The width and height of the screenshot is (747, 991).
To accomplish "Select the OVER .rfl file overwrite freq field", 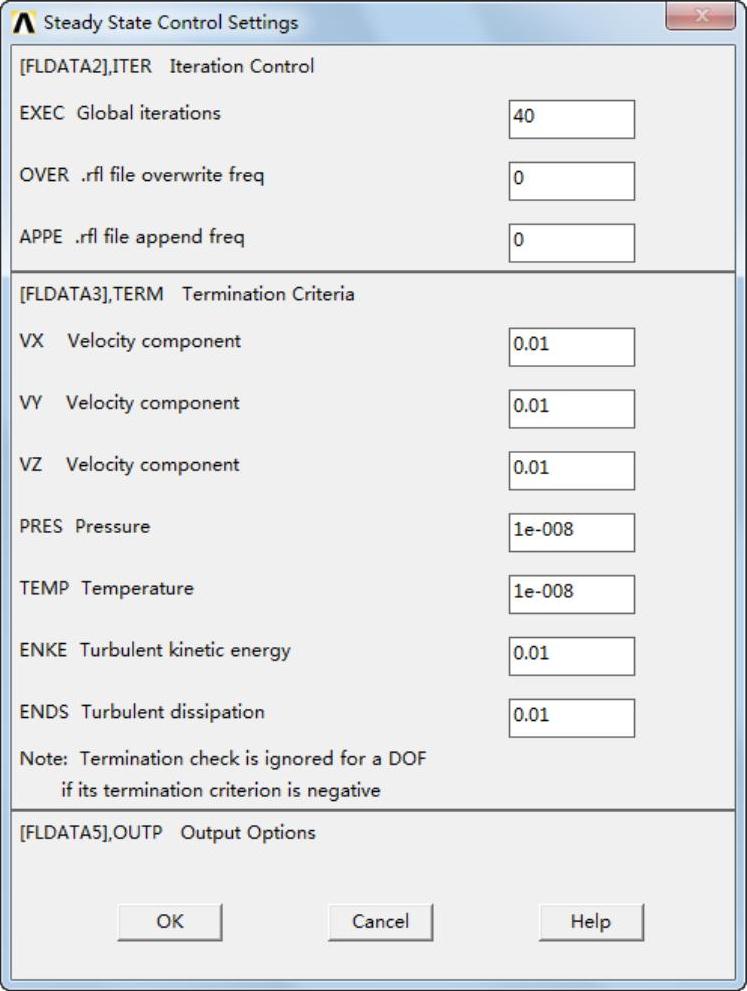I will (571, 181).
